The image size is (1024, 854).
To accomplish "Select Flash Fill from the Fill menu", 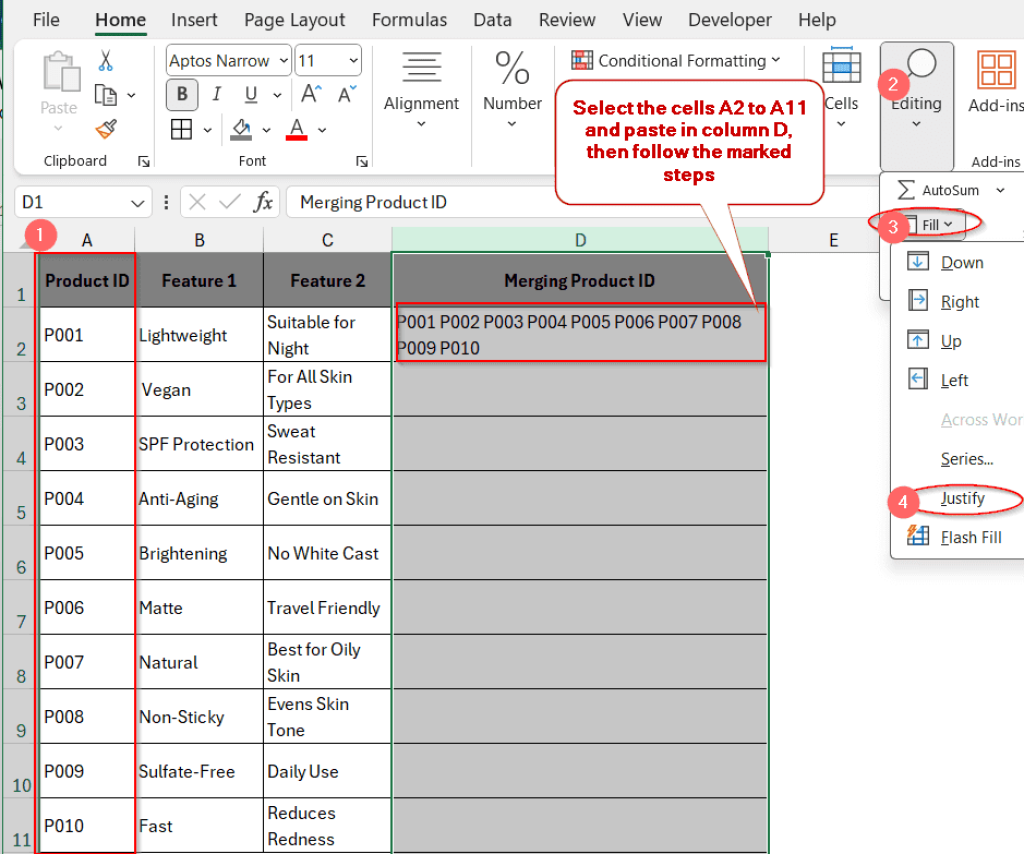I will pos(968,537).
